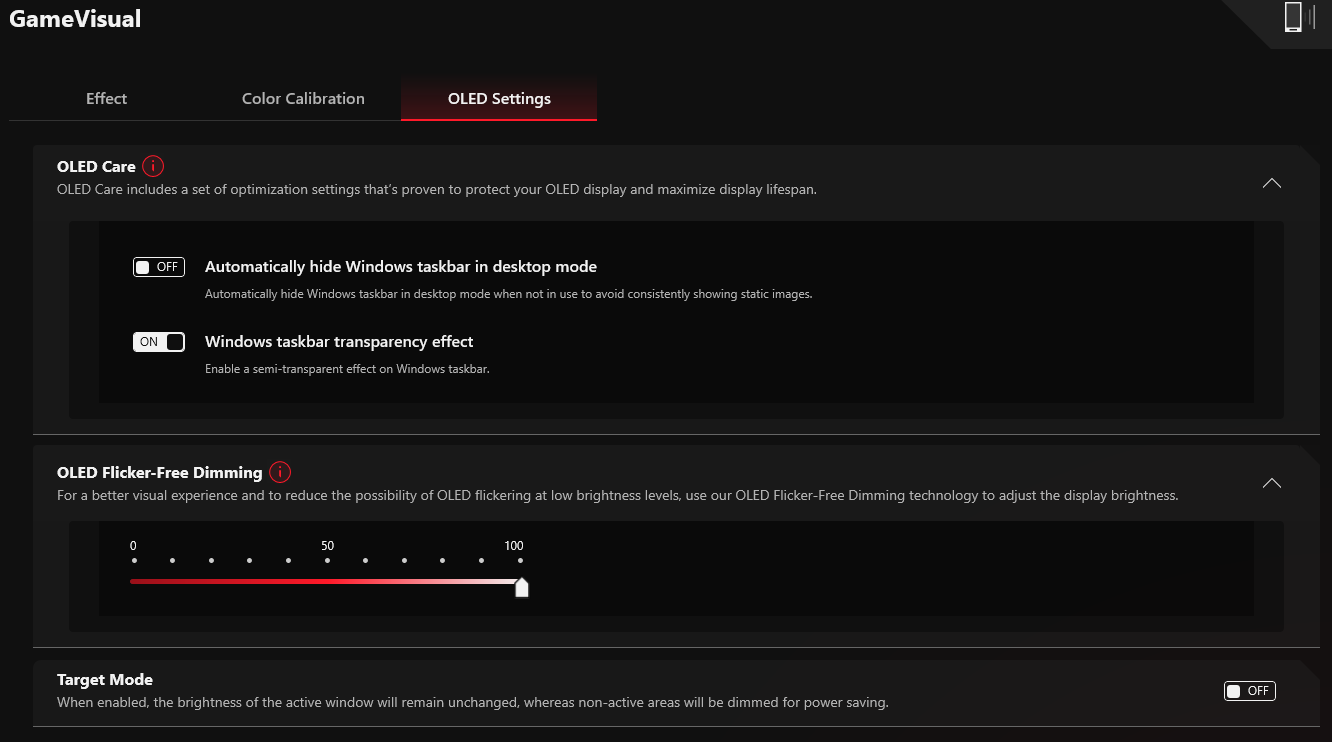
Task: Click the dimming slider handle at 100
Action: point(521,586)
